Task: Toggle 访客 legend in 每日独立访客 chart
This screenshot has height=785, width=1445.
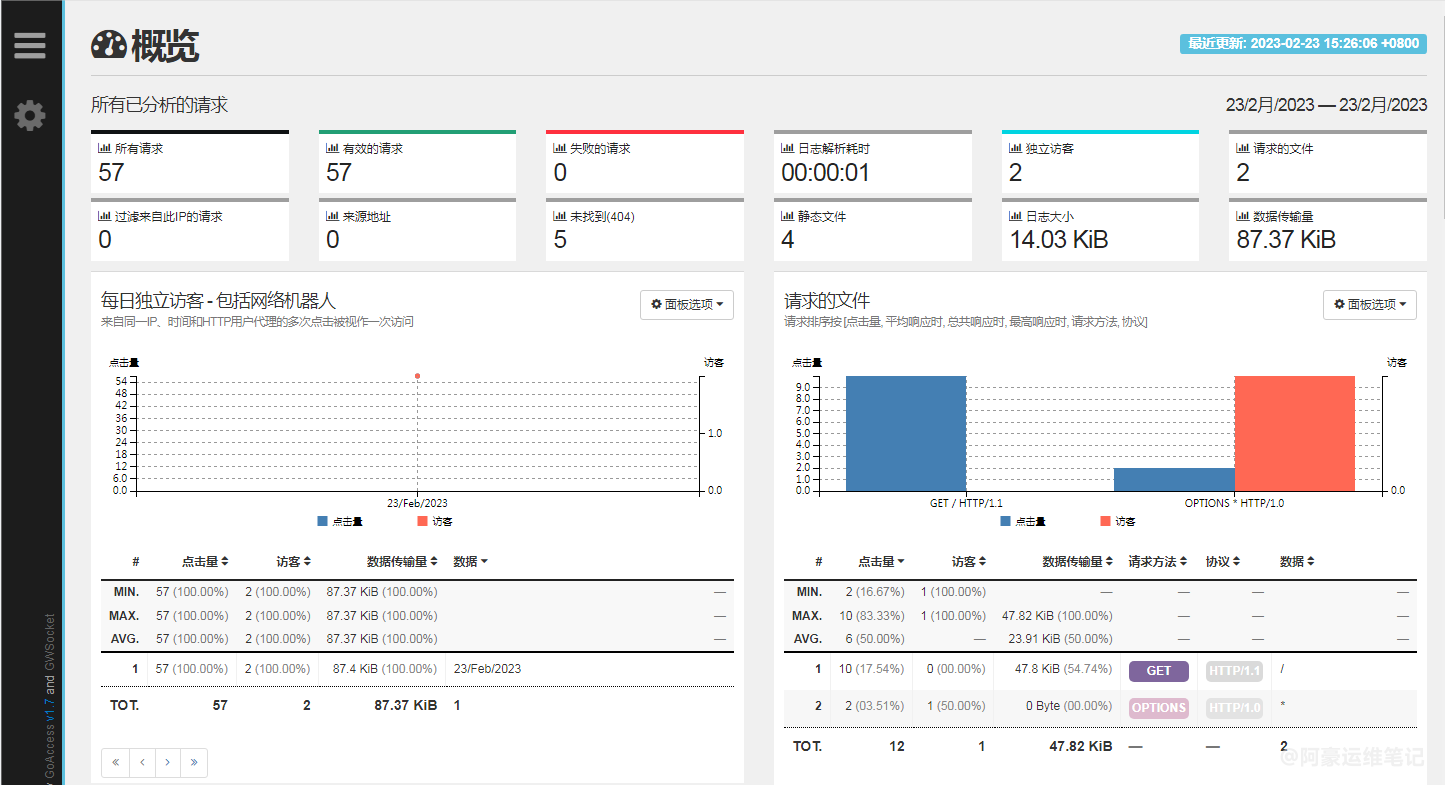Action: [x=435, y=521]
